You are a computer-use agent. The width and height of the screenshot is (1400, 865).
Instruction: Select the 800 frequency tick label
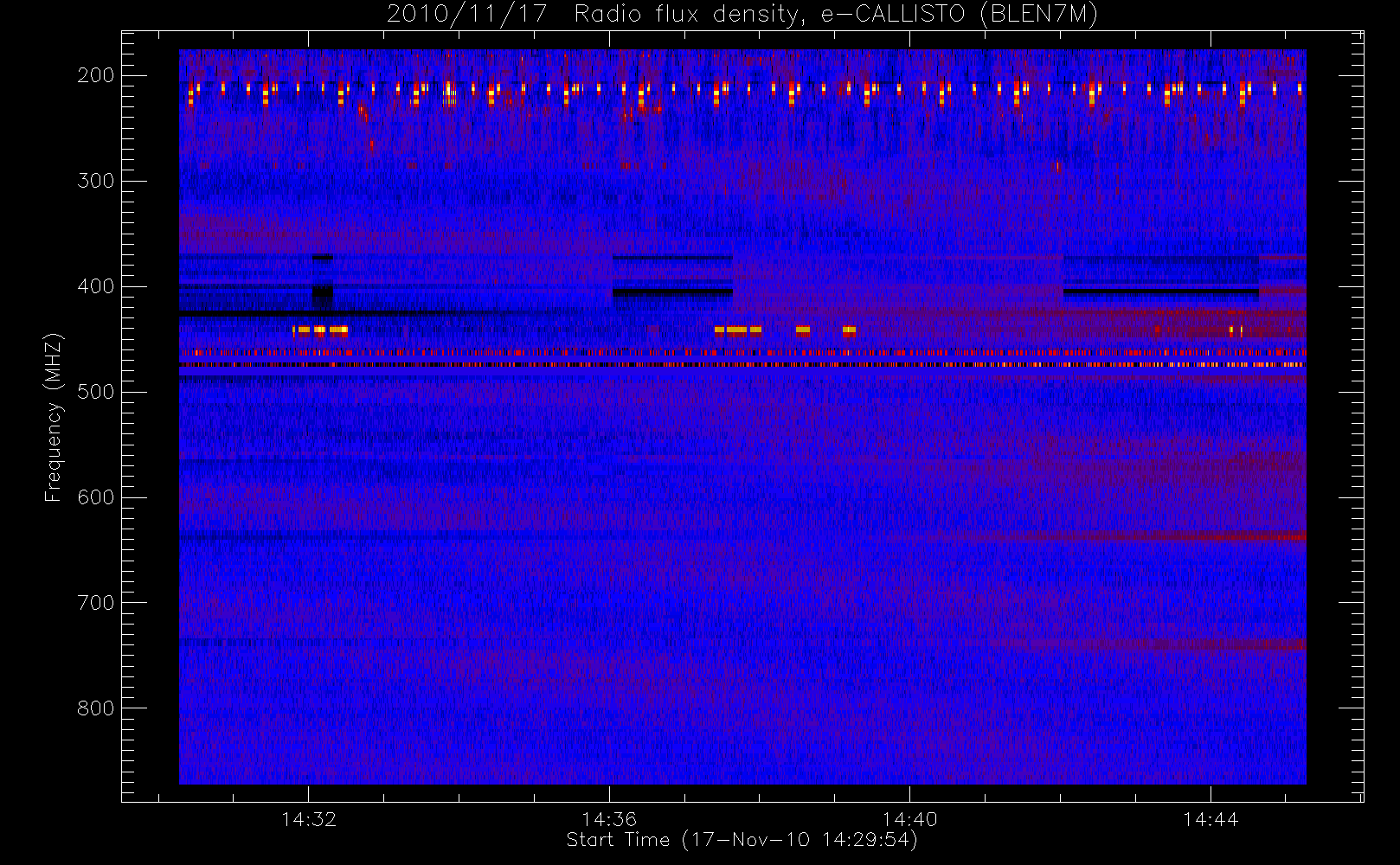[96, 708]
